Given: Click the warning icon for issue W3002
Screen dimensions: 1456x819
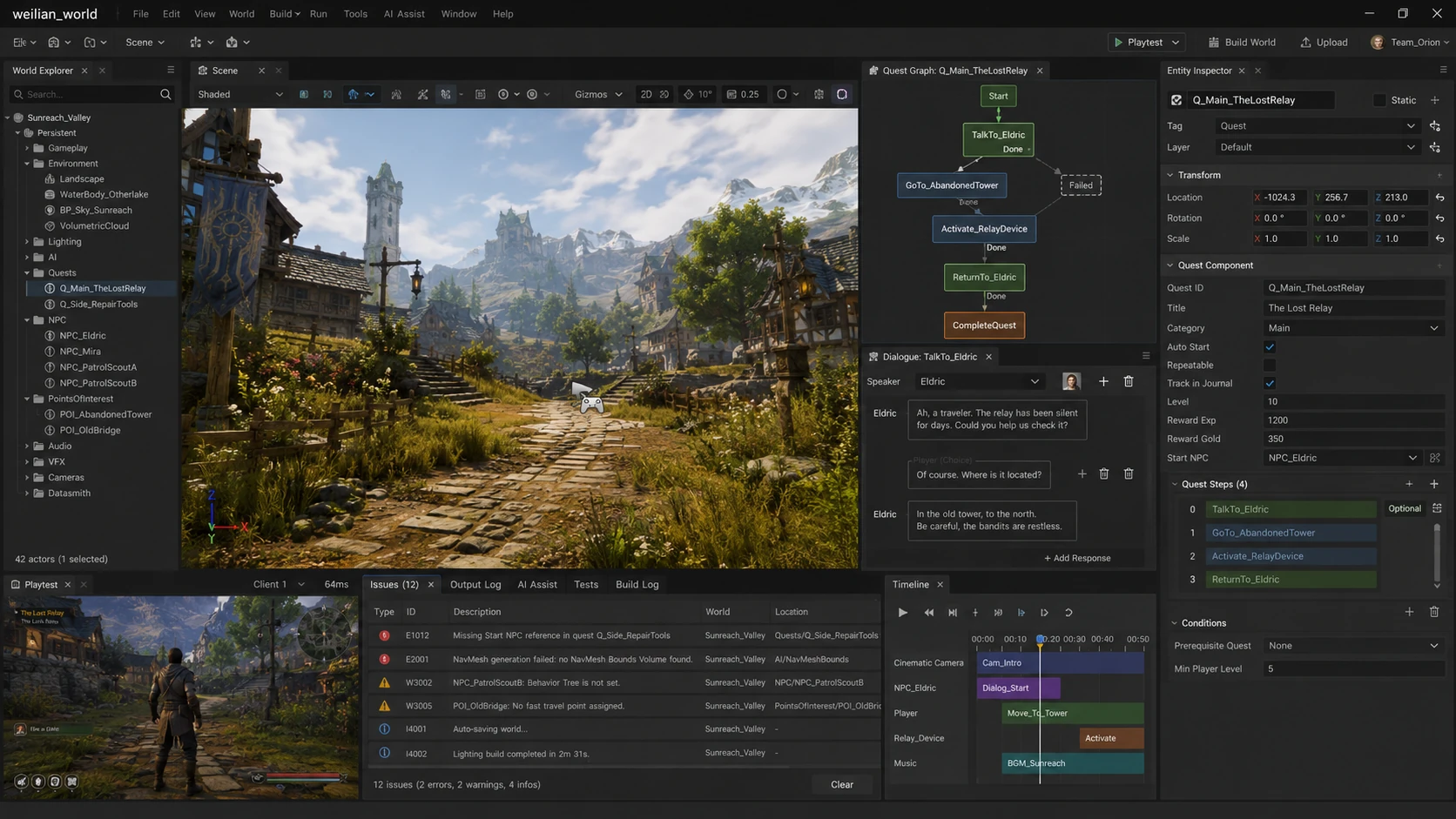Looking at the screenshot, I should click(x=384, y=682).
